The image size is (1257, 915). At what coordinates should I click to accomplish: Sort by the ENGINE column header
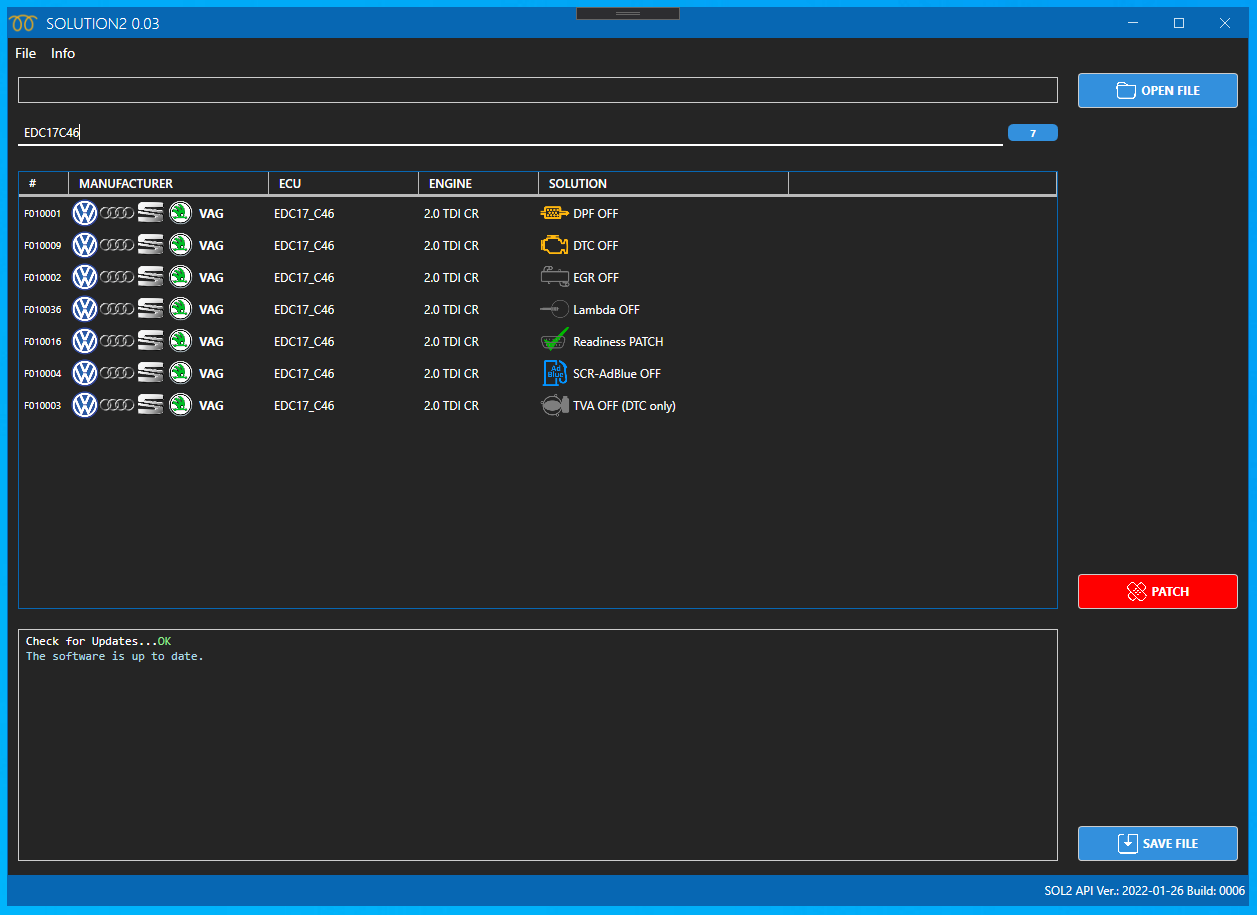point(478,183)
